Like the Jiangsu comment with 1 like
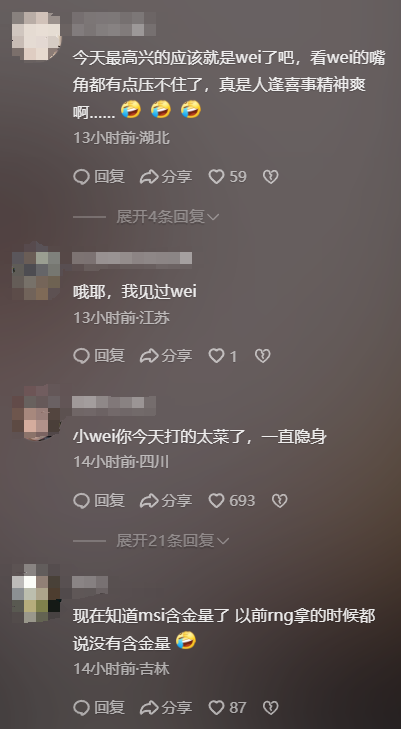Viewport: 401px width, 729px height. pyautogui.click(x=223, y=356)
